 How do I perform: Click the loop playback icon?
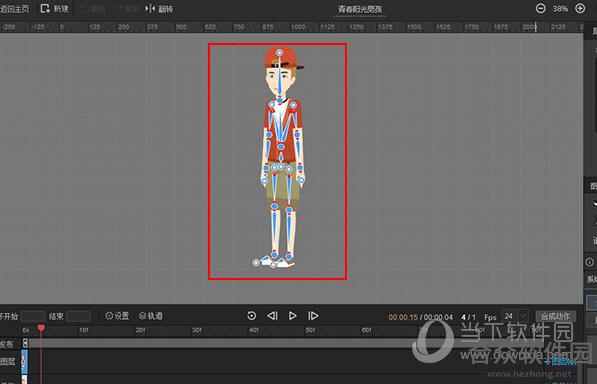coord(251,315)
